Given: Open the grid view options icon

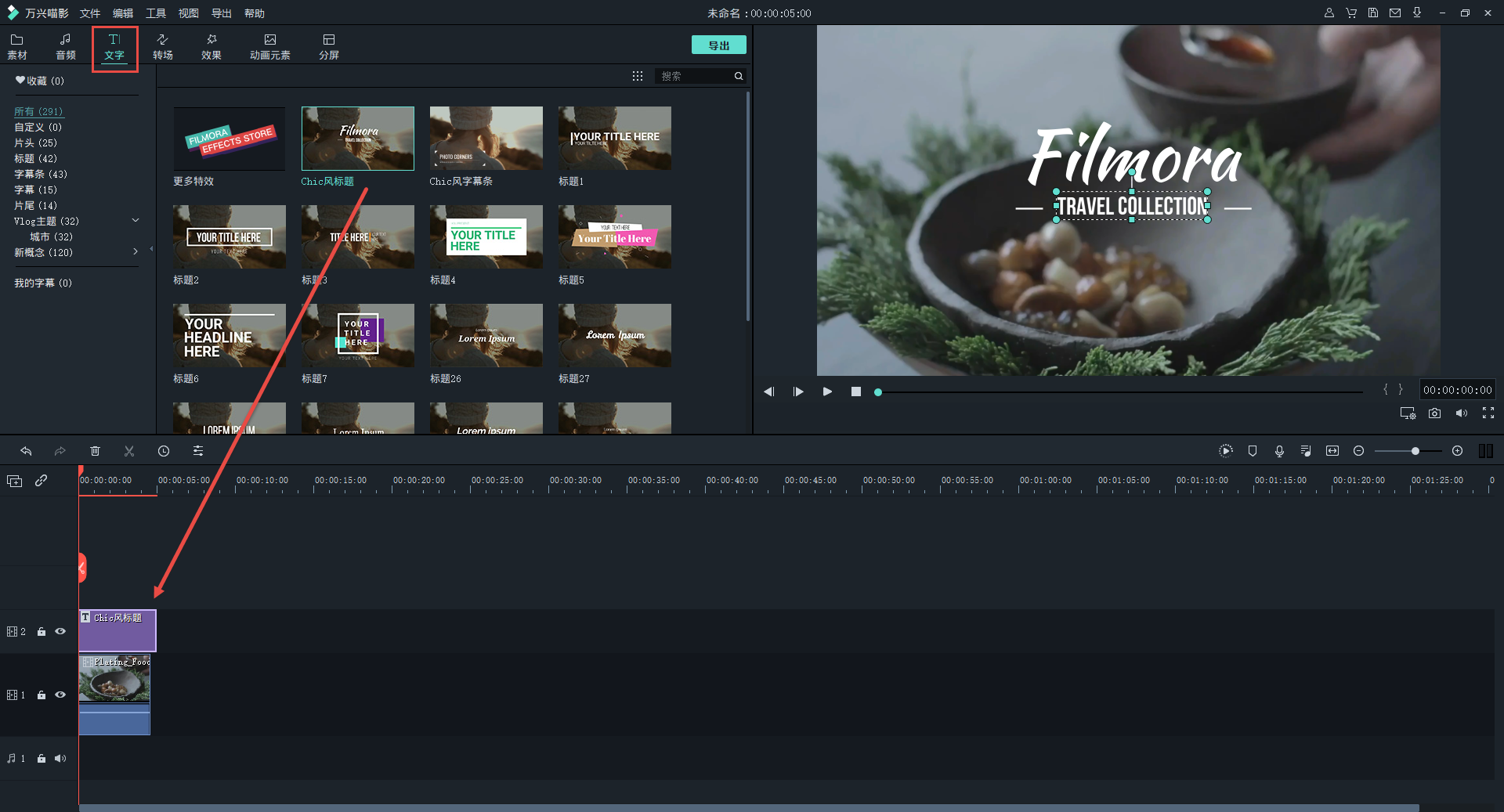Looking at the screenshot, I should [638, 76].
